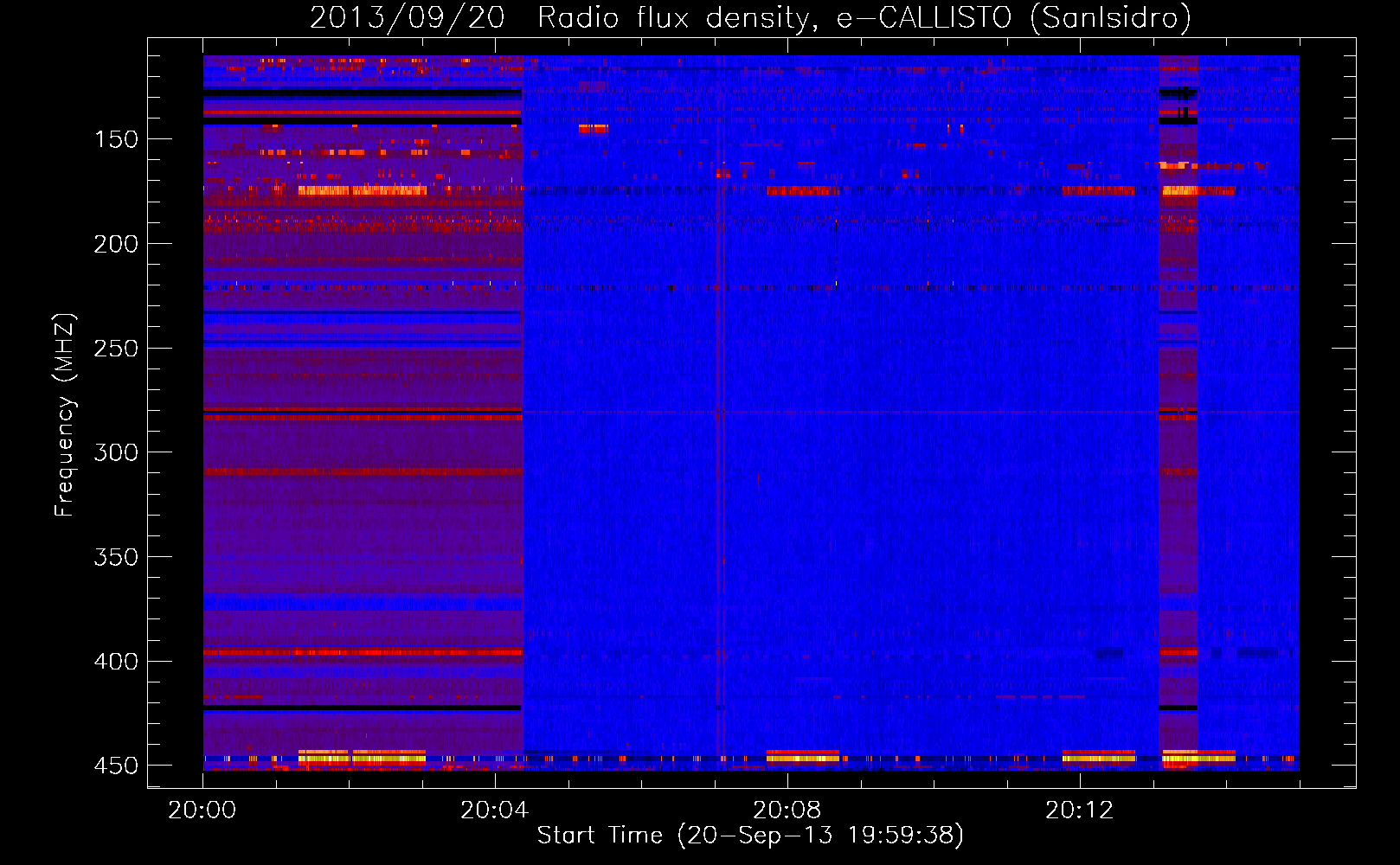The height and width of the screenshot is (865, 1400).
Task: Click the plot title "Radio flux density, e-CALLISTO (SanIsidro)"
Action: [864, 17]
